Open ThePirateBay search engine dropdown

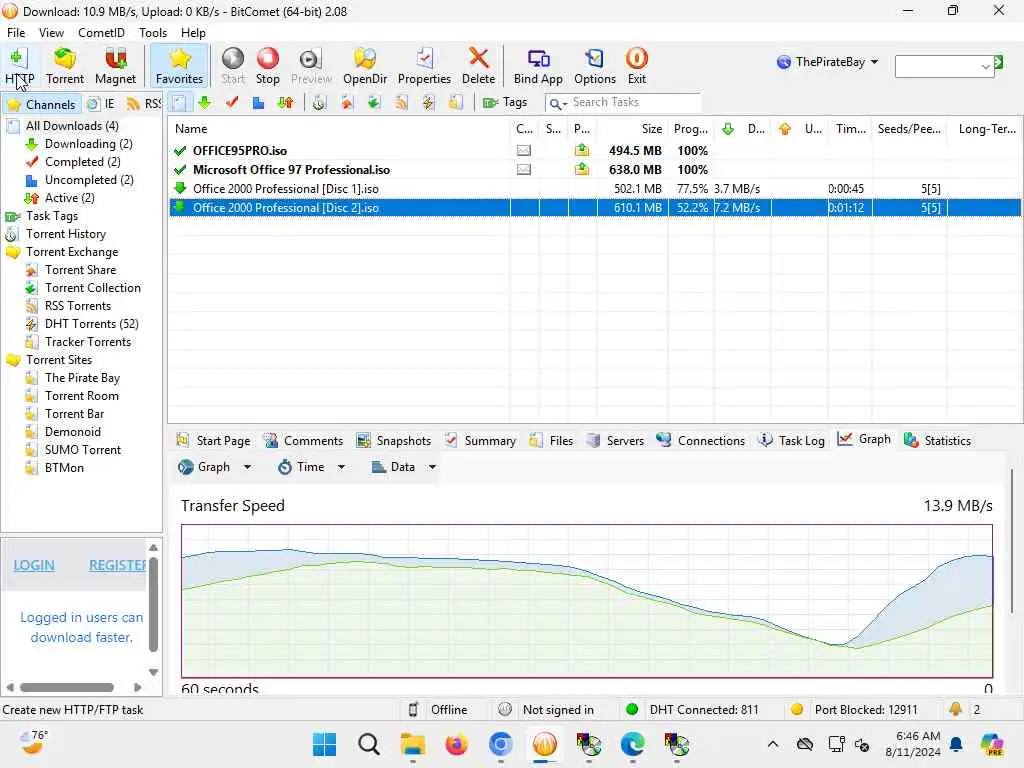pos(827,62)
